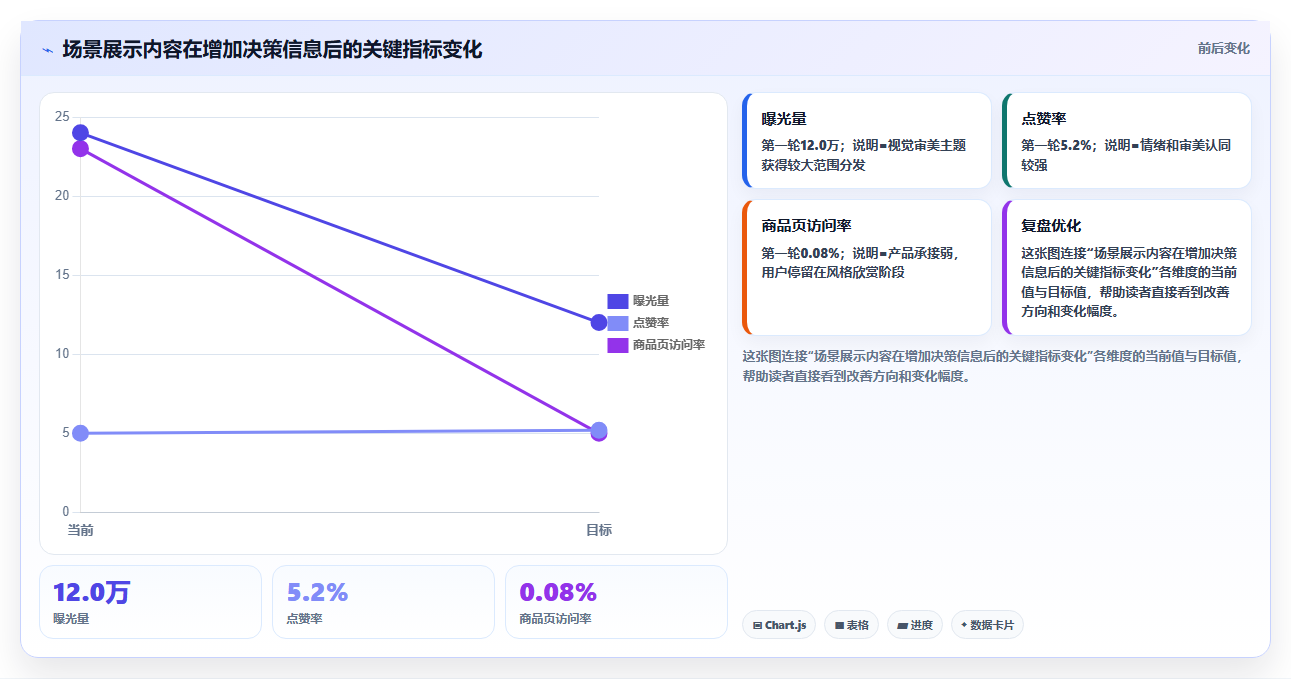Click the 商品页访问率 info card title
Screen dimensions: 1291x679
(806, 226)
